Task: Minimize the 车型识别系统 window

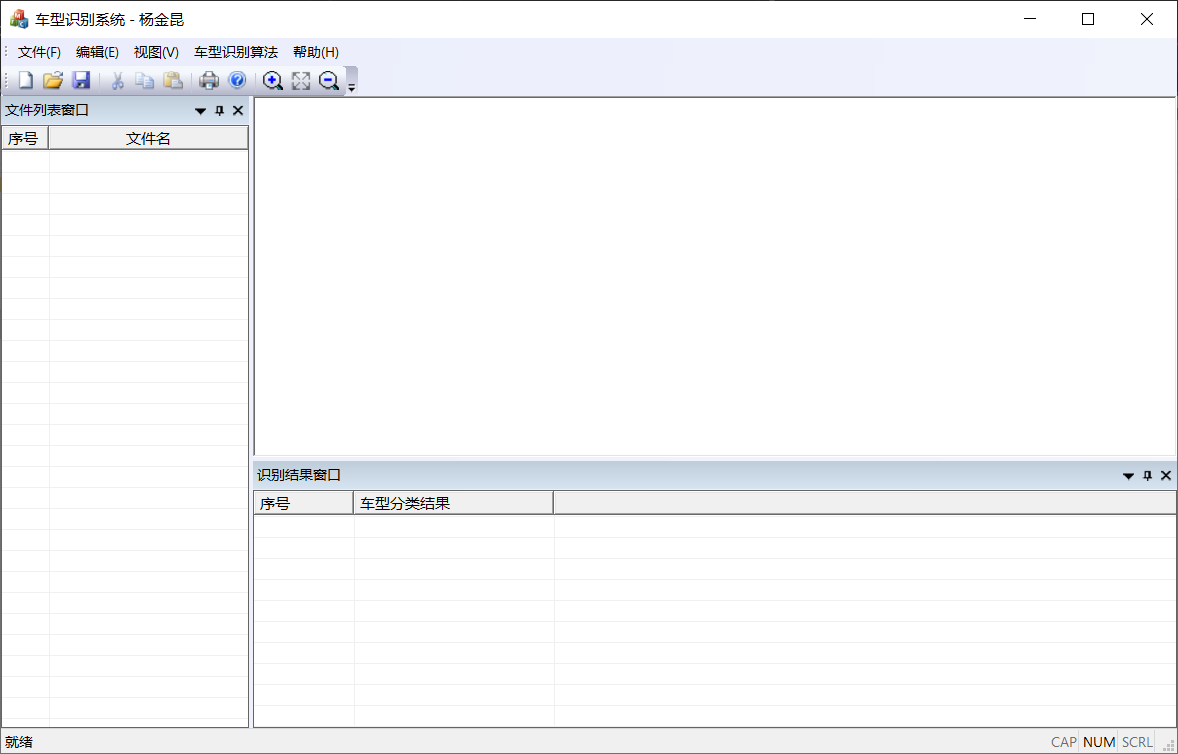Action: click(1029, 20)
